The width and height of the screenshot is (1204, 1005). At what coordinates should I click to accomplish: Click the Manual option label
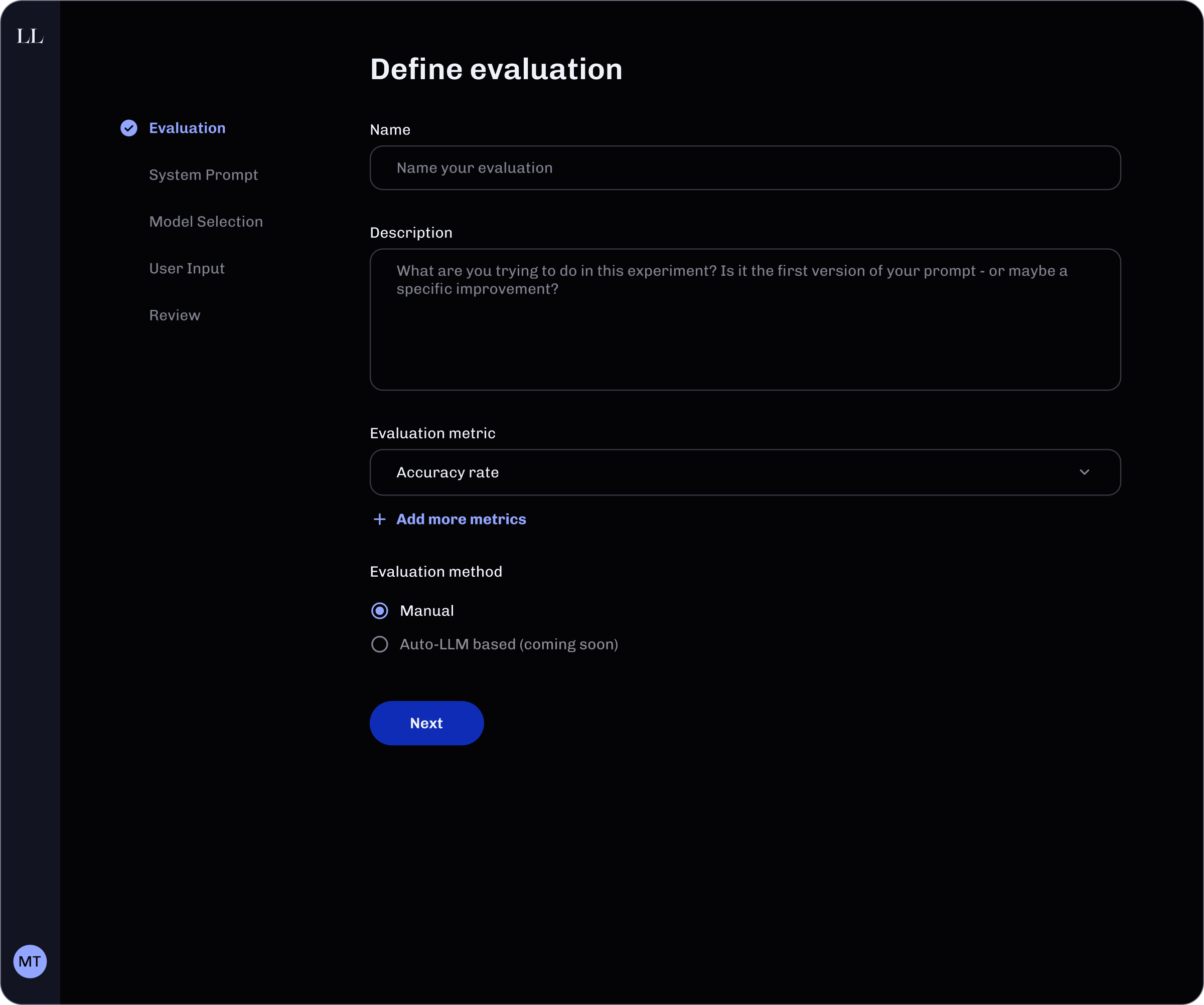(x=426, y=611)
